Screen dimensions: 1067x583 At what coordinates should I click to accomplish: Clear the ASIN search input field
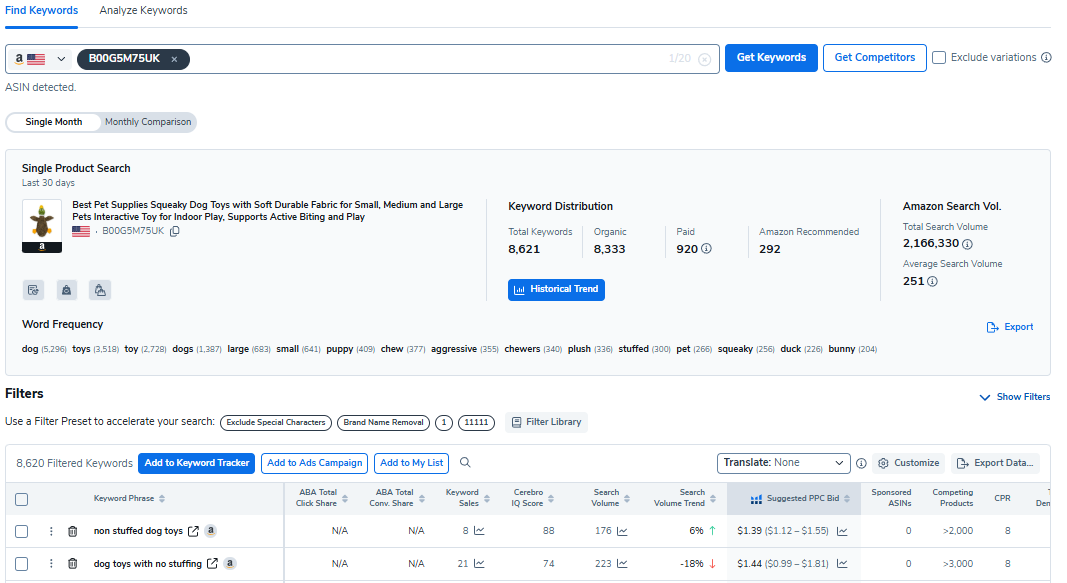click(x=704, y=59)
